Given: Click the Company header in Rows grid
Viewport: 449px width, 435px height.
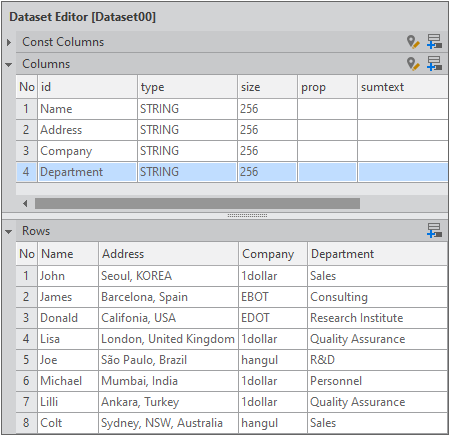Looking at the screenshot, I should 273,254.
